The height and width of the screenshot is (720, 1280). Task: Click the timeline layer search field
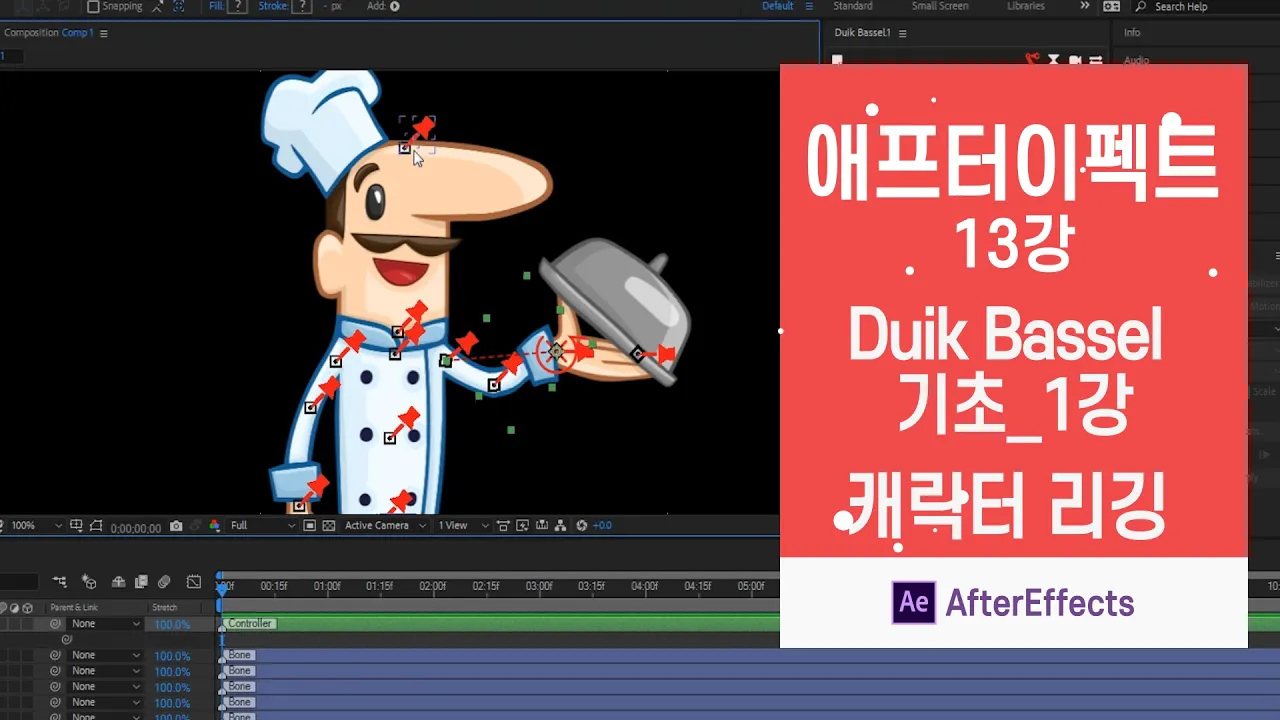tap(18, 582)
